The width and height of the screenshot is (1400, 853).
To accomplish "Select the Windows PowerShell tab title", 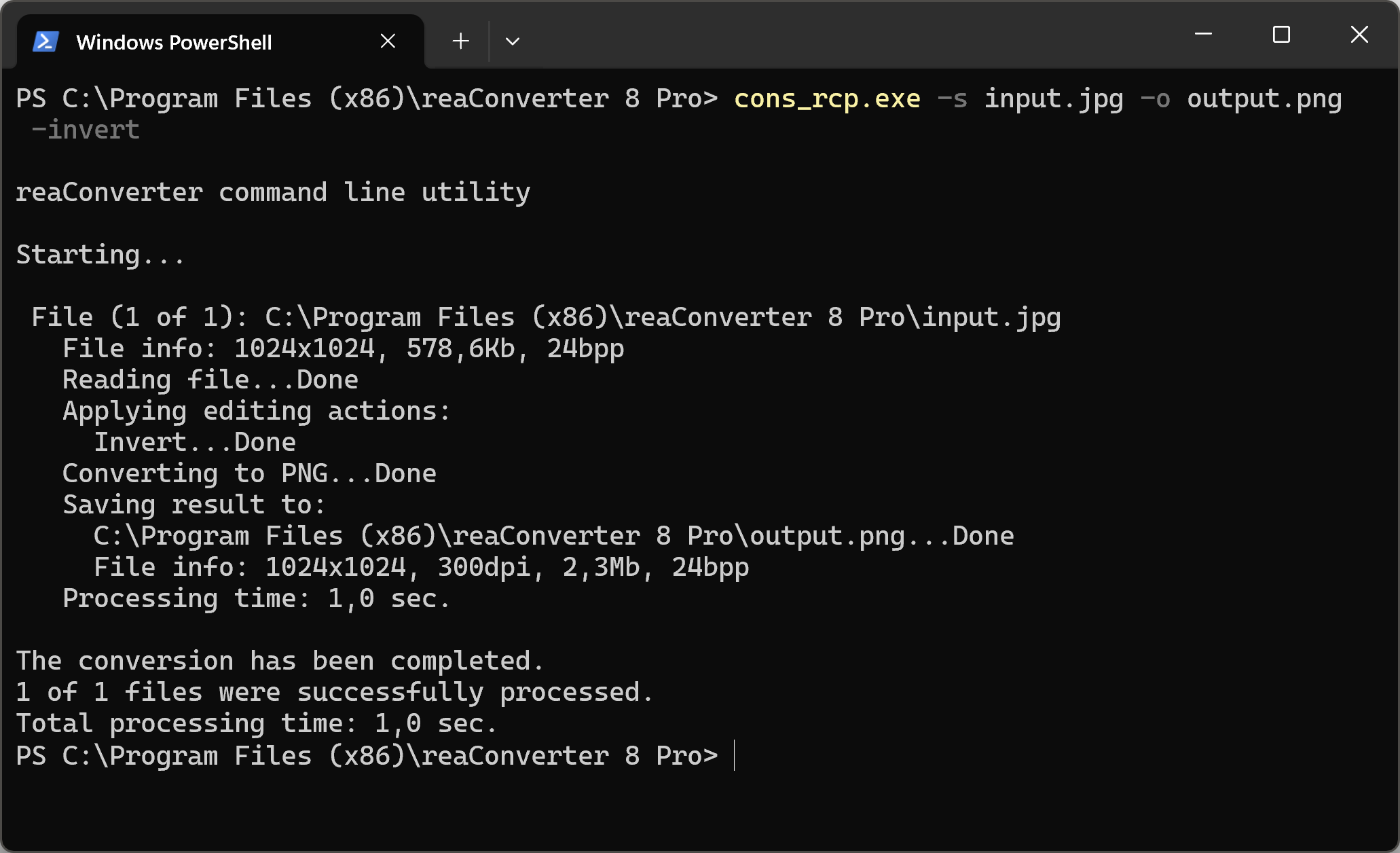I will 174,42.
